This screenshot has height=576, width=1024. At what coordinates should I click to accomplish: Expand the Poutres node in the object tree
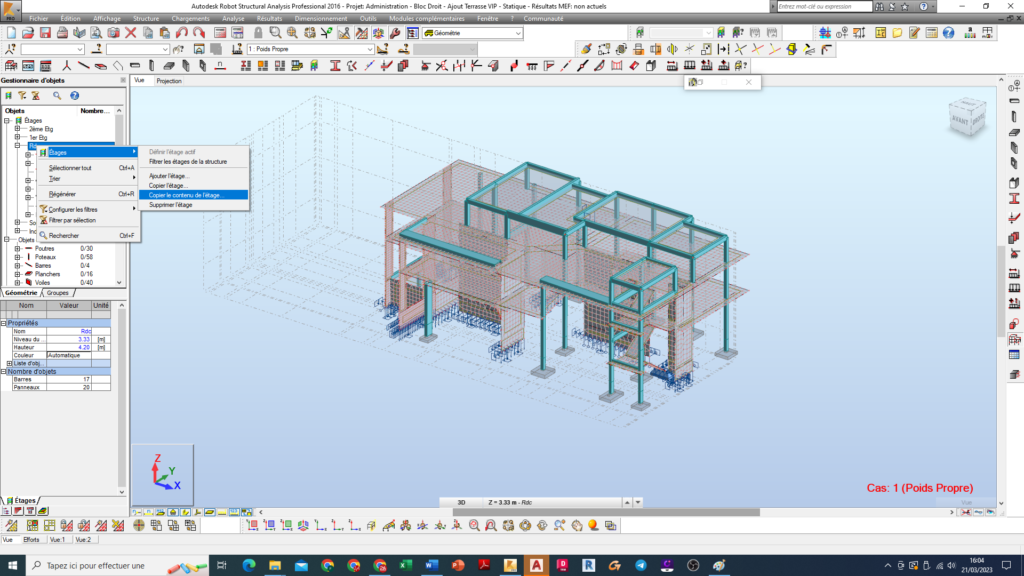pyautogui.click(x=16, y=249)
